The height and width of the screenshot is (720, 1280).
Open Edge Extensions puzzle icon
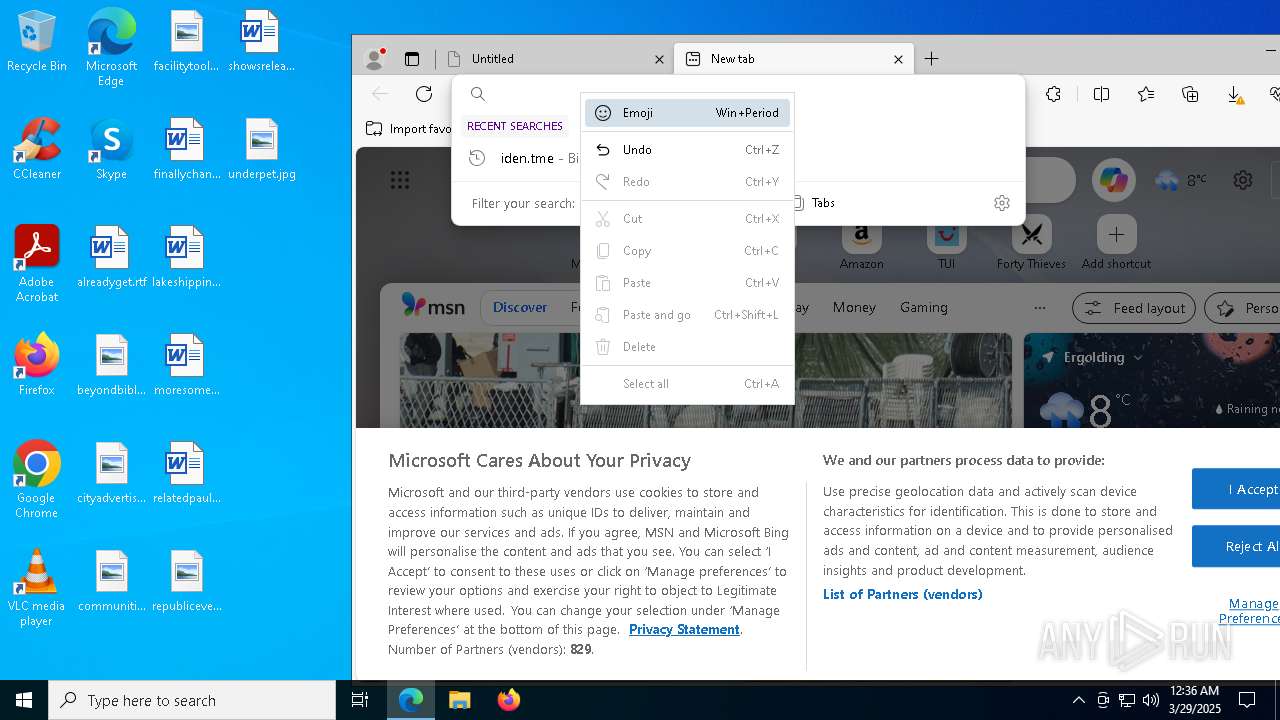(1053, 94)
